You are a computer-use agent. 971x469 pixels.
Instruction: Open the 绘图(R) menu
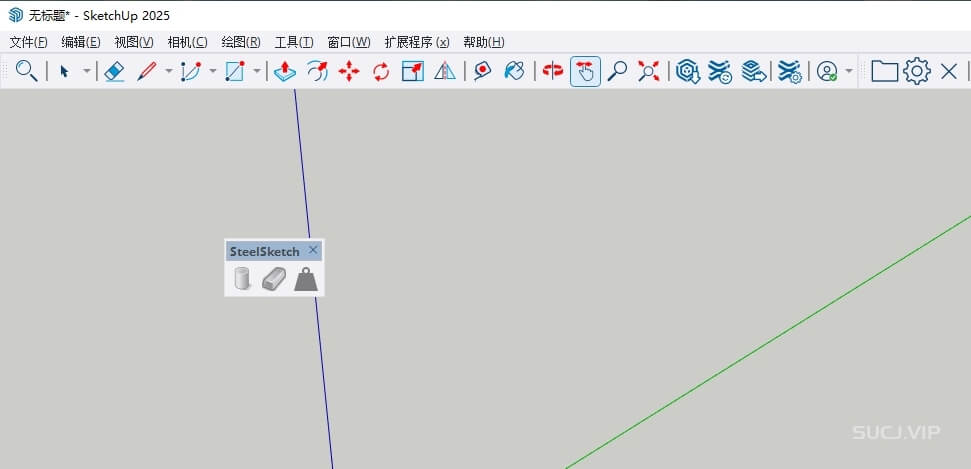tap(241, 42)
